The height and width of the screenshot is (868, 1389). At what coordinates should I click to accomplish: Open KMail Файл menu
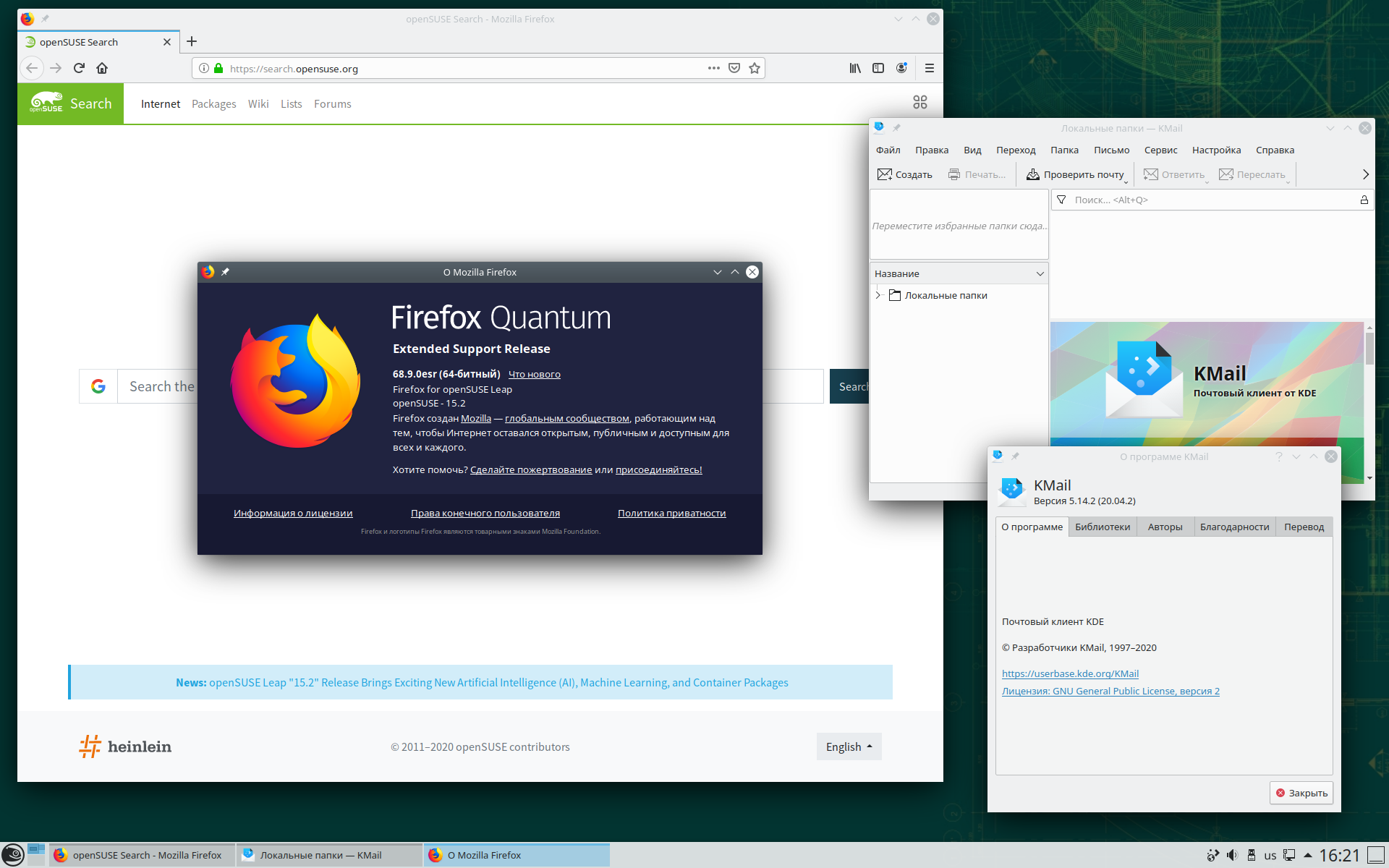[888, 150]
